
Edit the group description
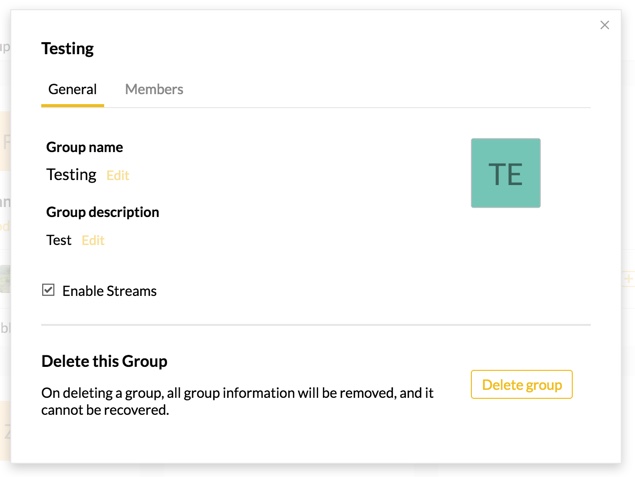click(x=93, y=240)
